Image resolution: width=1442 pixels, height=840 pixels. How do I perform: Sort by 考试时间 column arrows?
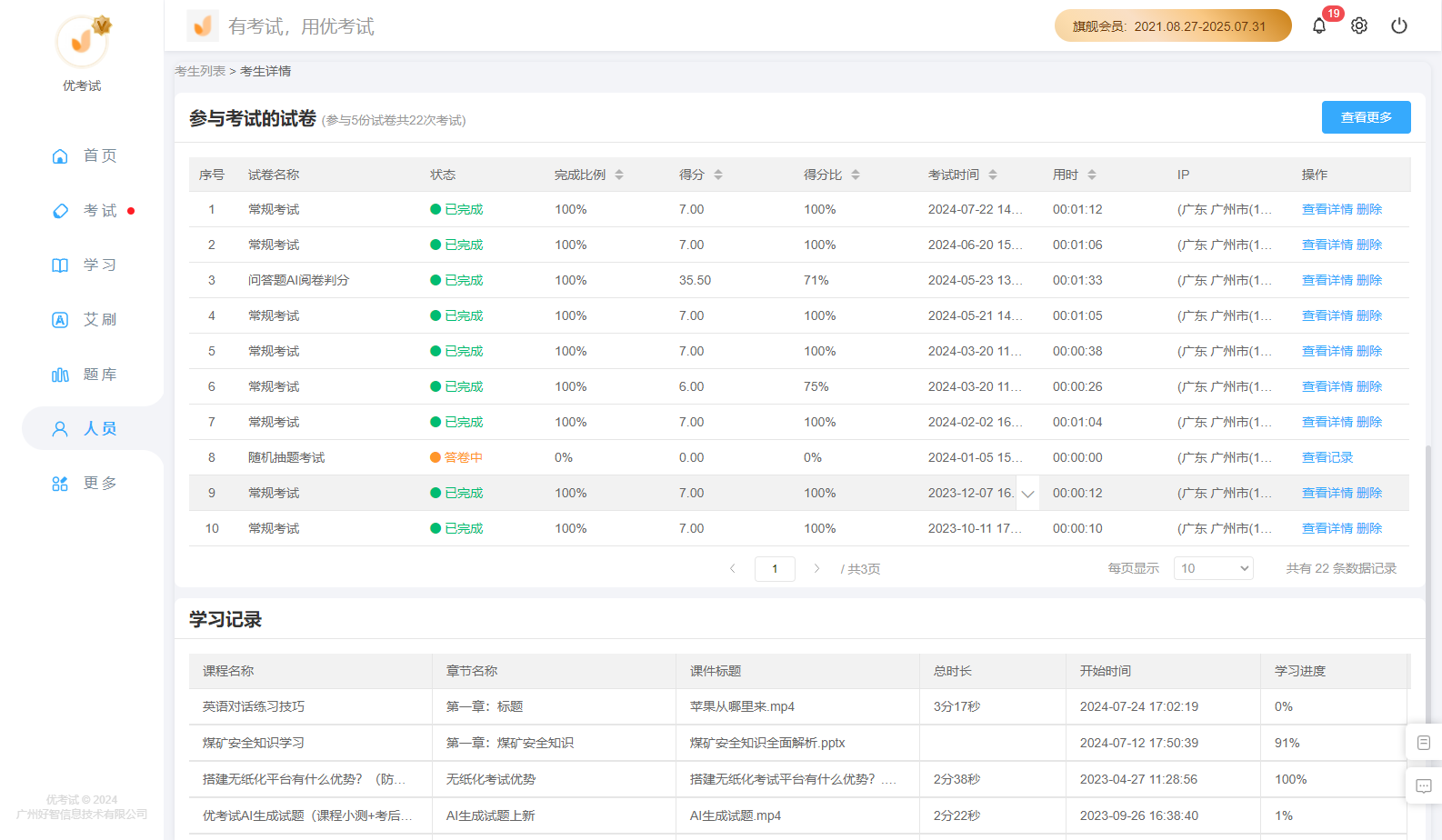click(x=993, y=175)
